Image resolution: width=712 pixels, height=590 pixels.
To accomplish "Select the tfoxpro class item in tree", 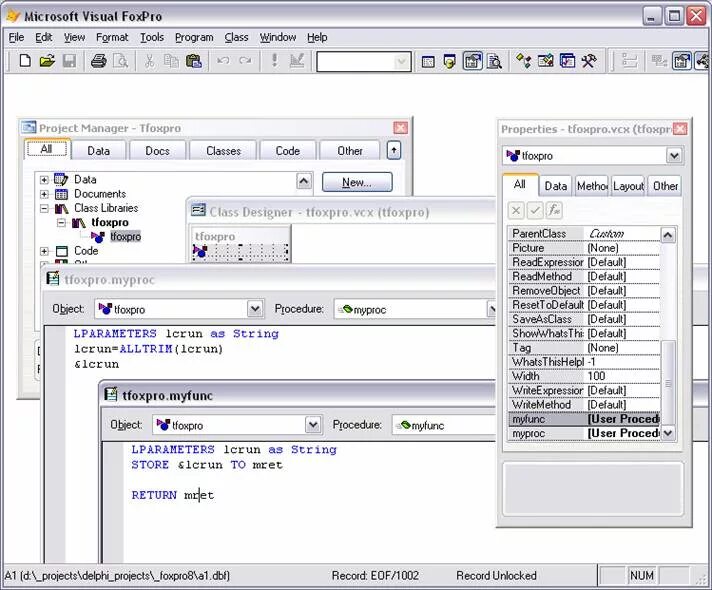I will point(125,237).
